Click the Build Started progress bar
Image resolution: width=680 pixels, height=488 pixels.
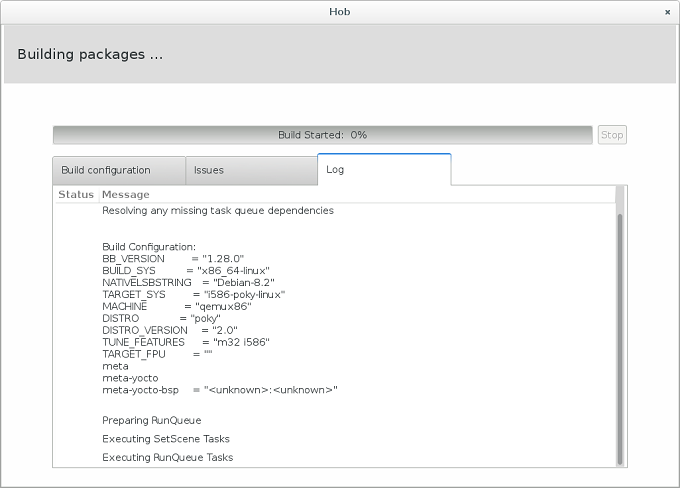[322, 135]
